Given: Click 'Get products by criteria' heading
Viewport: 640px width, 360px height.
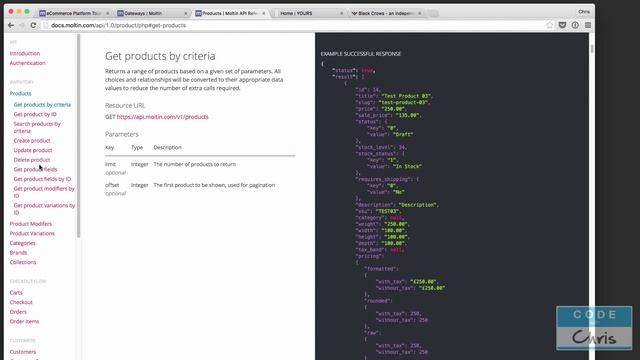Looking at the screenshot, I should [x=160, y=56].
